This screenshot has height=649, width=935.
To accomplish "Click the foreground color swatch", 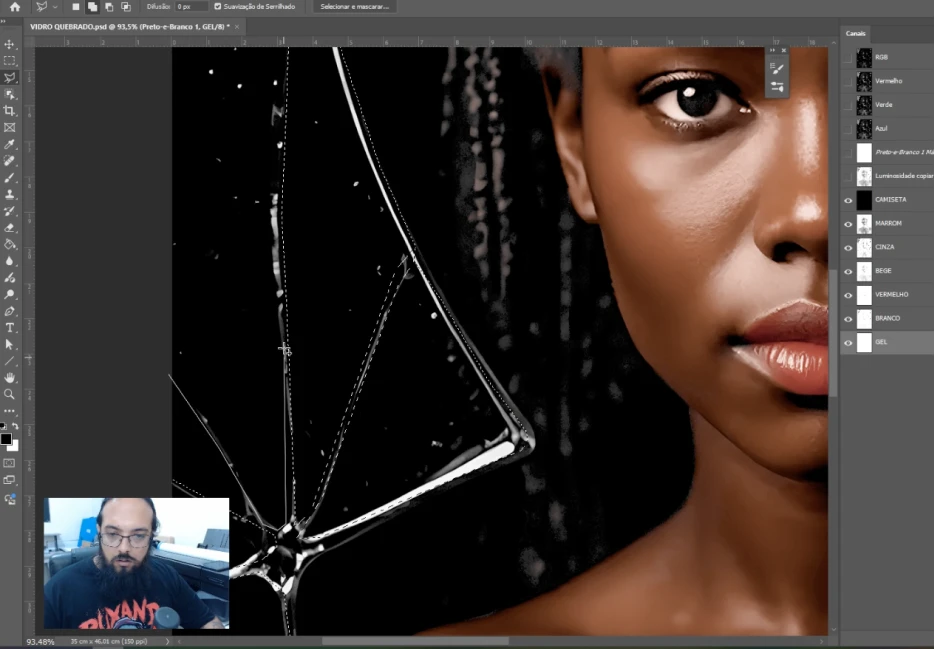I will pyautogui.click(x=6, y=439).
